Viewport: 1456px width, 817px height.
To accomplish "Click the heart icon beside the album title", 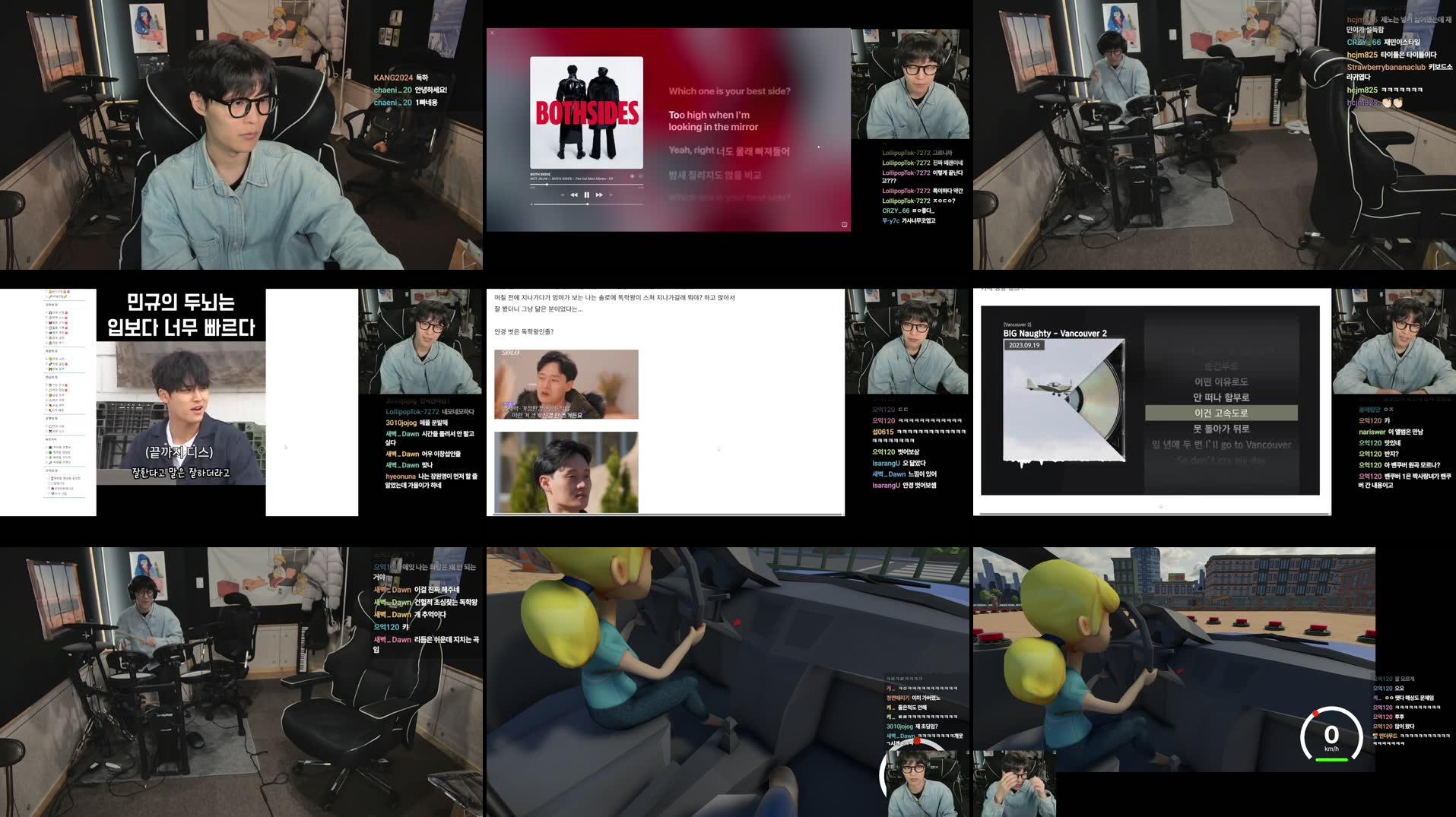I will 631,177.
